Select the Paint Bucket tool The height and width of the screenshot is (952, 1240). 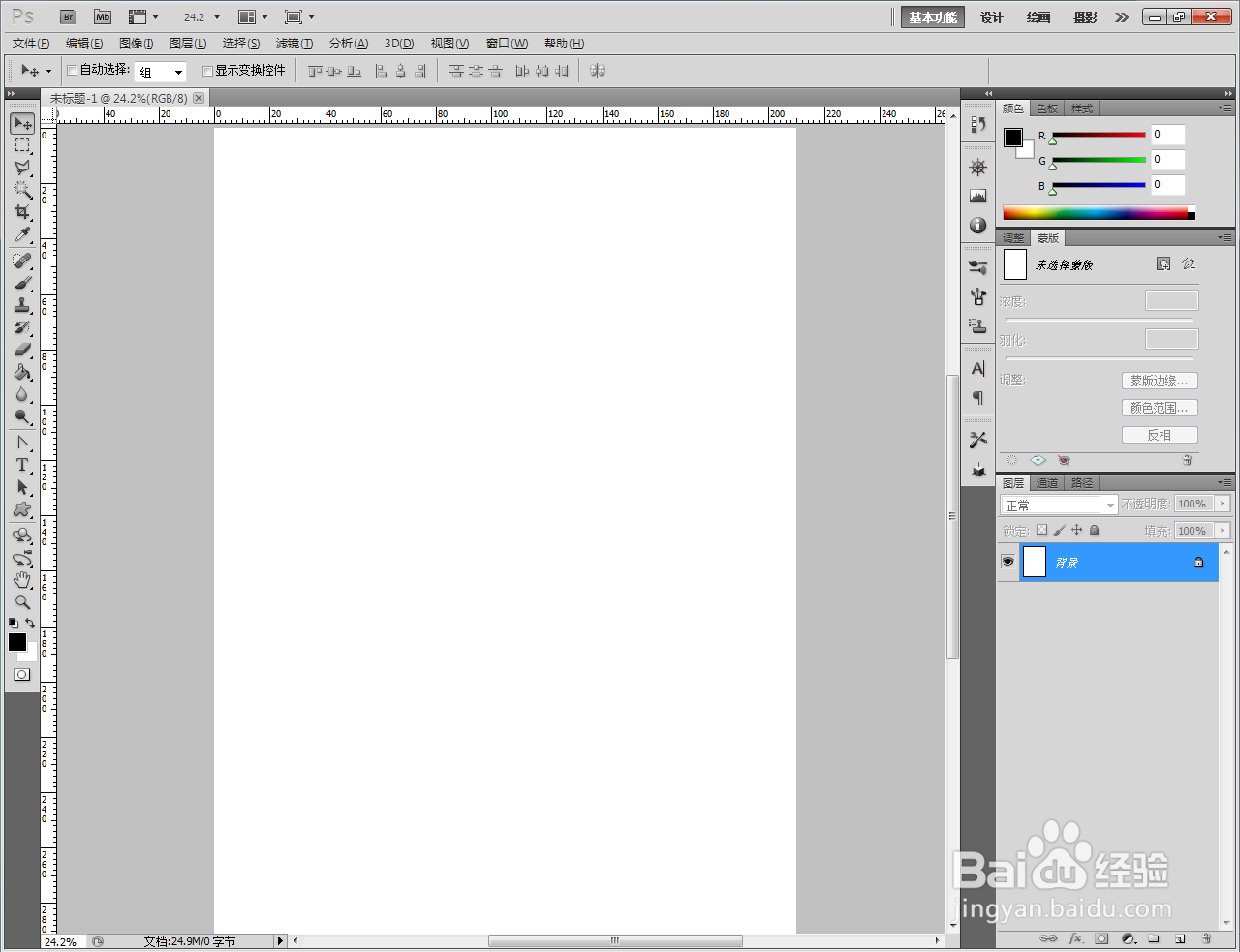click(x=22, y=372)
